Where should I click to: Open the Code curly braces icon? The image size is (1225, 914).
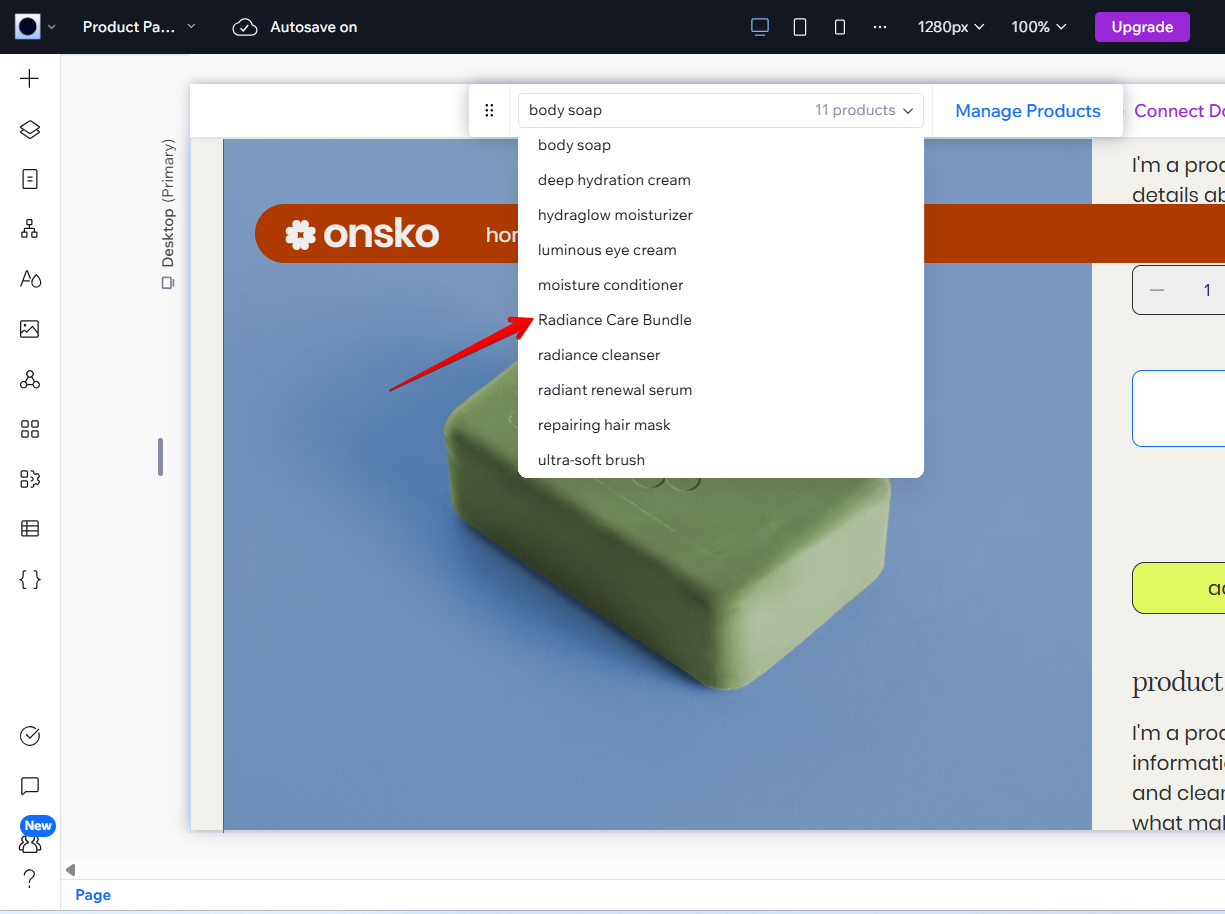[x=30, y=579]
